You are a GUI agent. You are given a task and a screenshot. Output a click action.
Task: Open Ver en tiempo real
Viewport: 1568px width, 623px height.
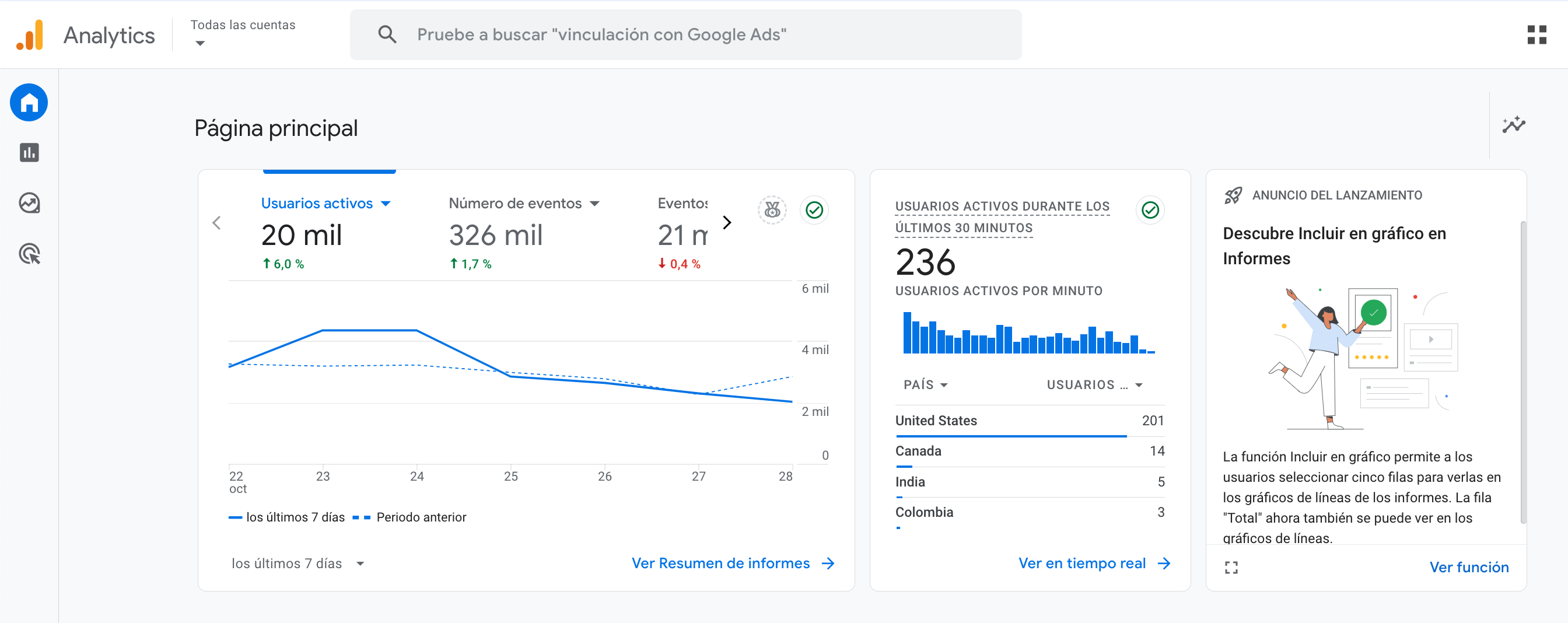pyautogui.click(x=1094, y=563)
